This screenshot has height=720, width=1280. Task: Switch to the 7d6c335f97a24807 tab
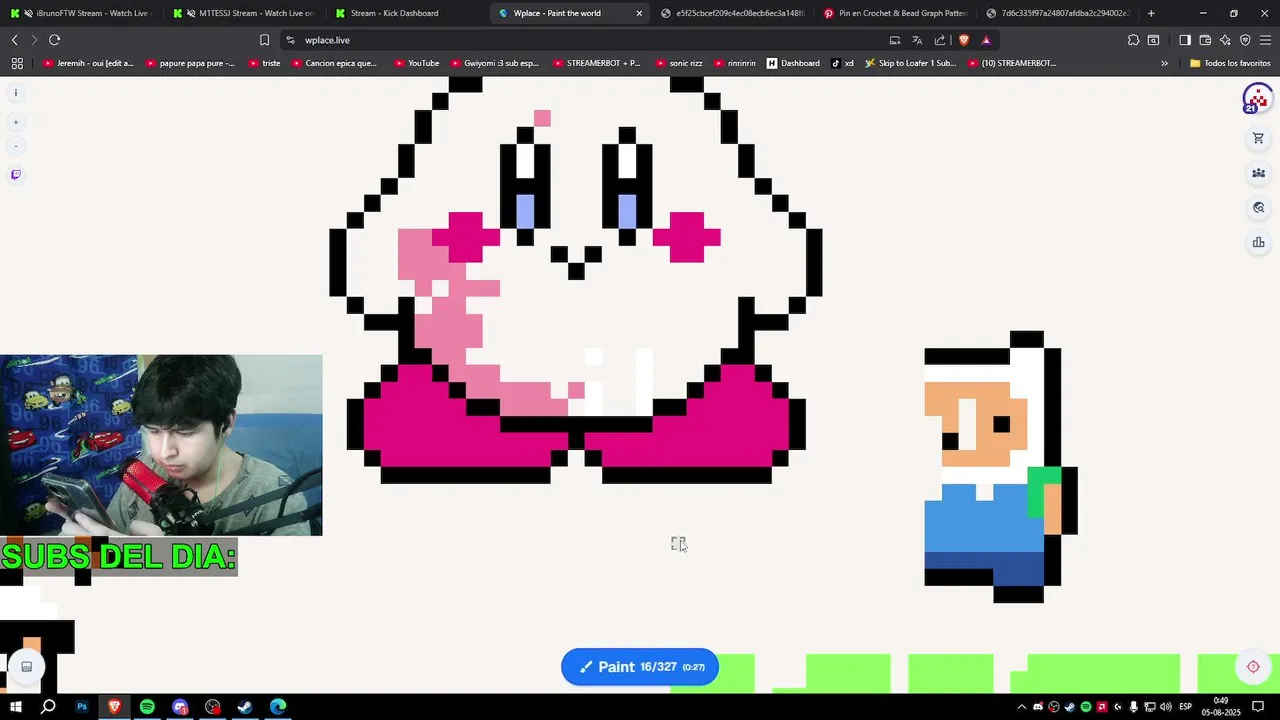click(x=1058, y=13)
